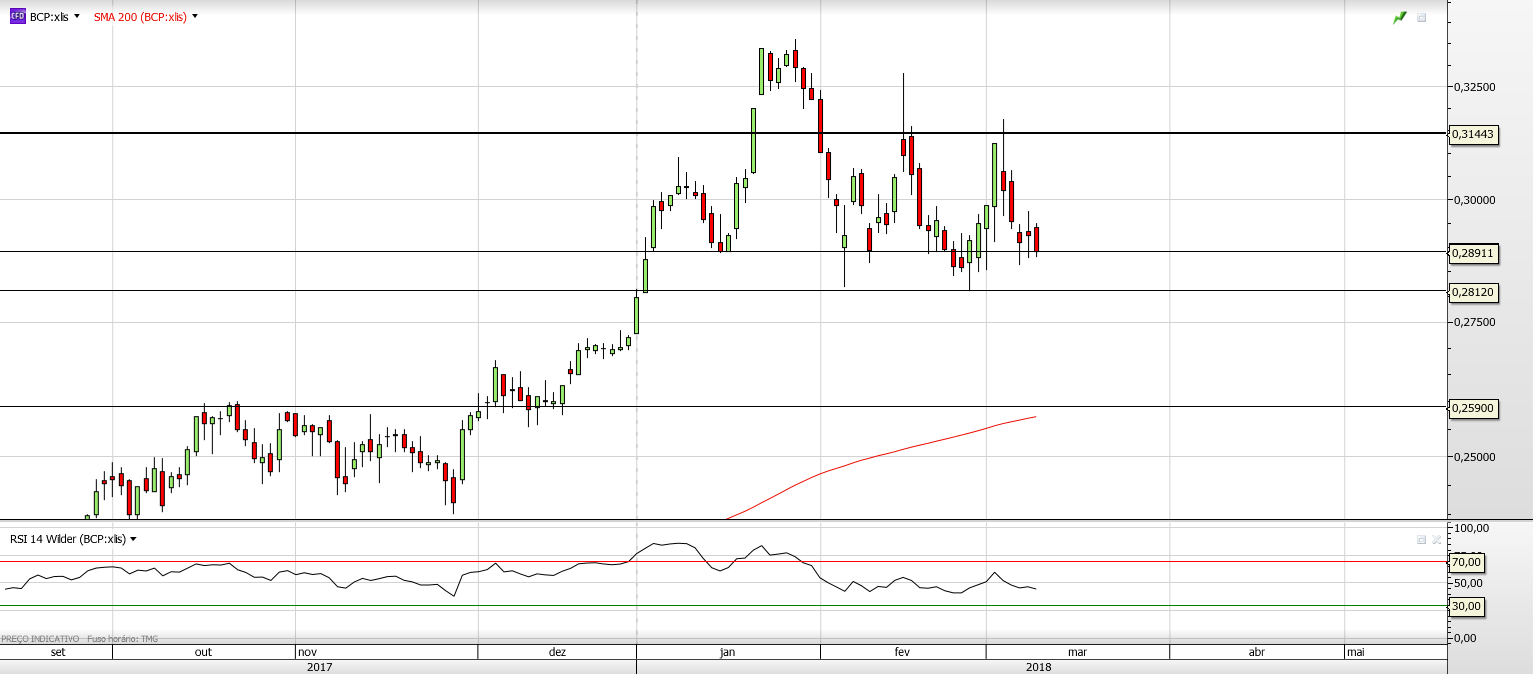Click the purple CFD instrument icon

point(17,17)
